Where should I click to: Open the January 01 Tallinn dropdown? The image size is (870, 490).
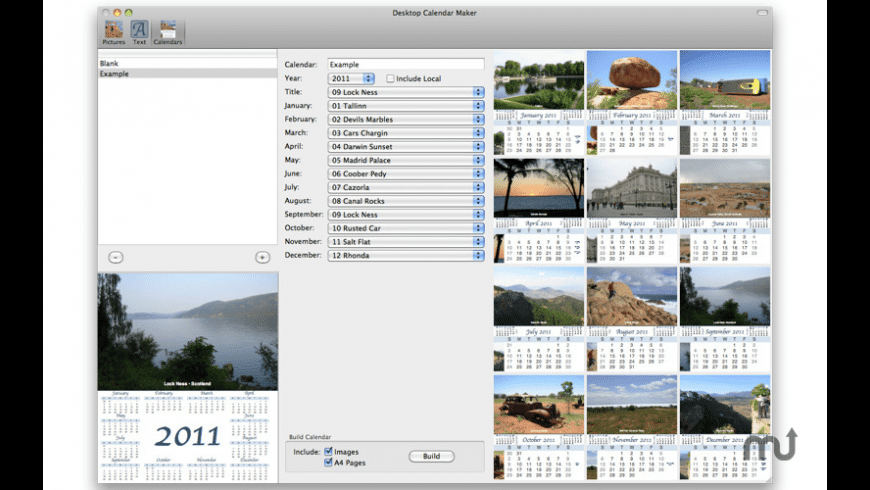(x=406, y=105)
